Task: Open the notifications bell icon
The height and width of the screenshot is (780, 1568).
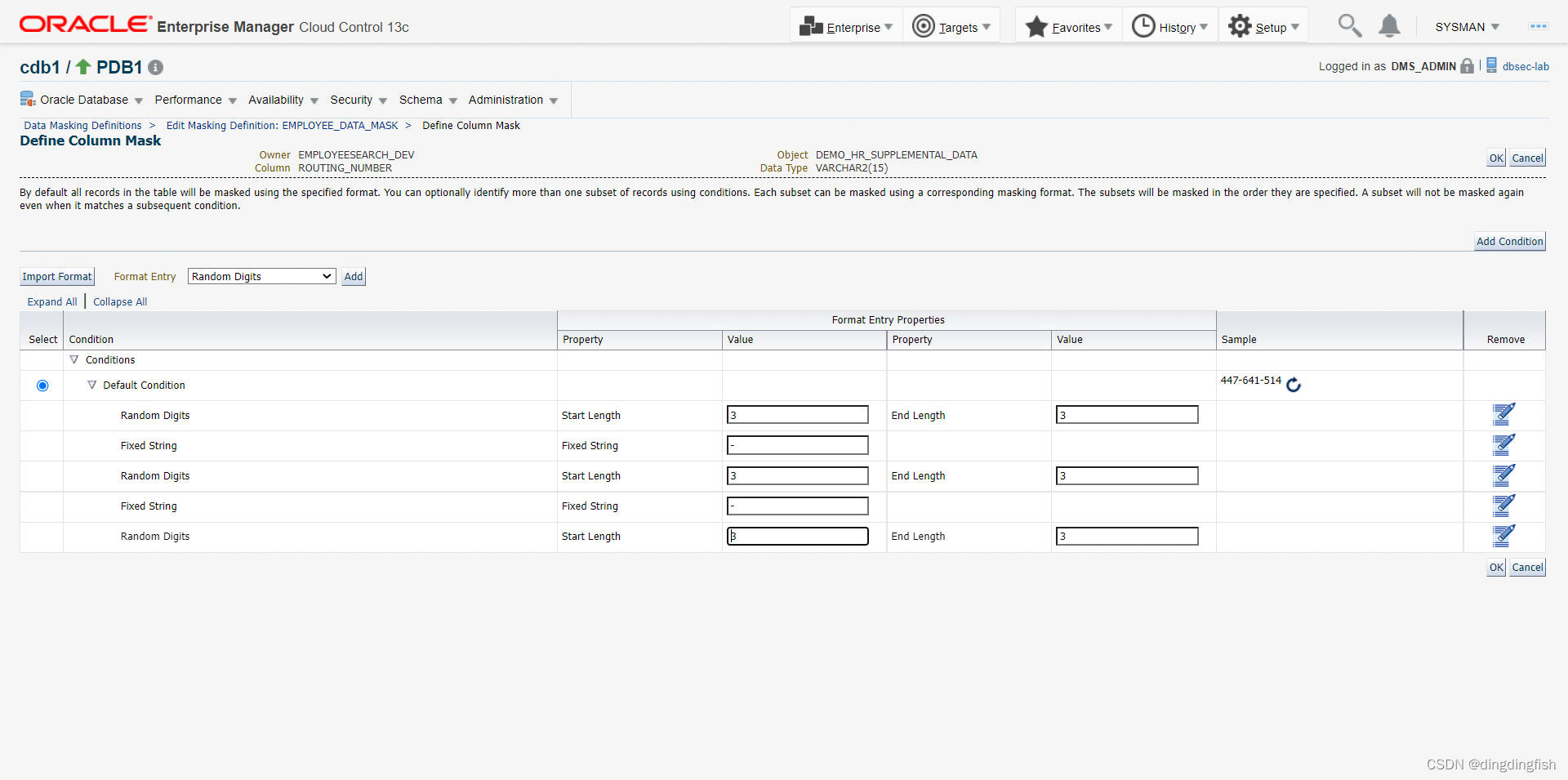Action: click(x=1389, y=26)
